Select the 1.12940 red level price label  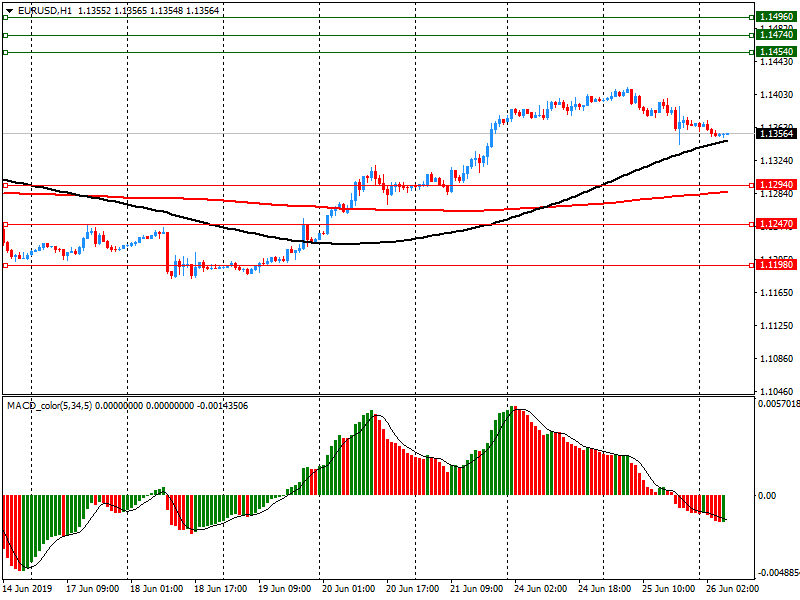coord(777,185)
